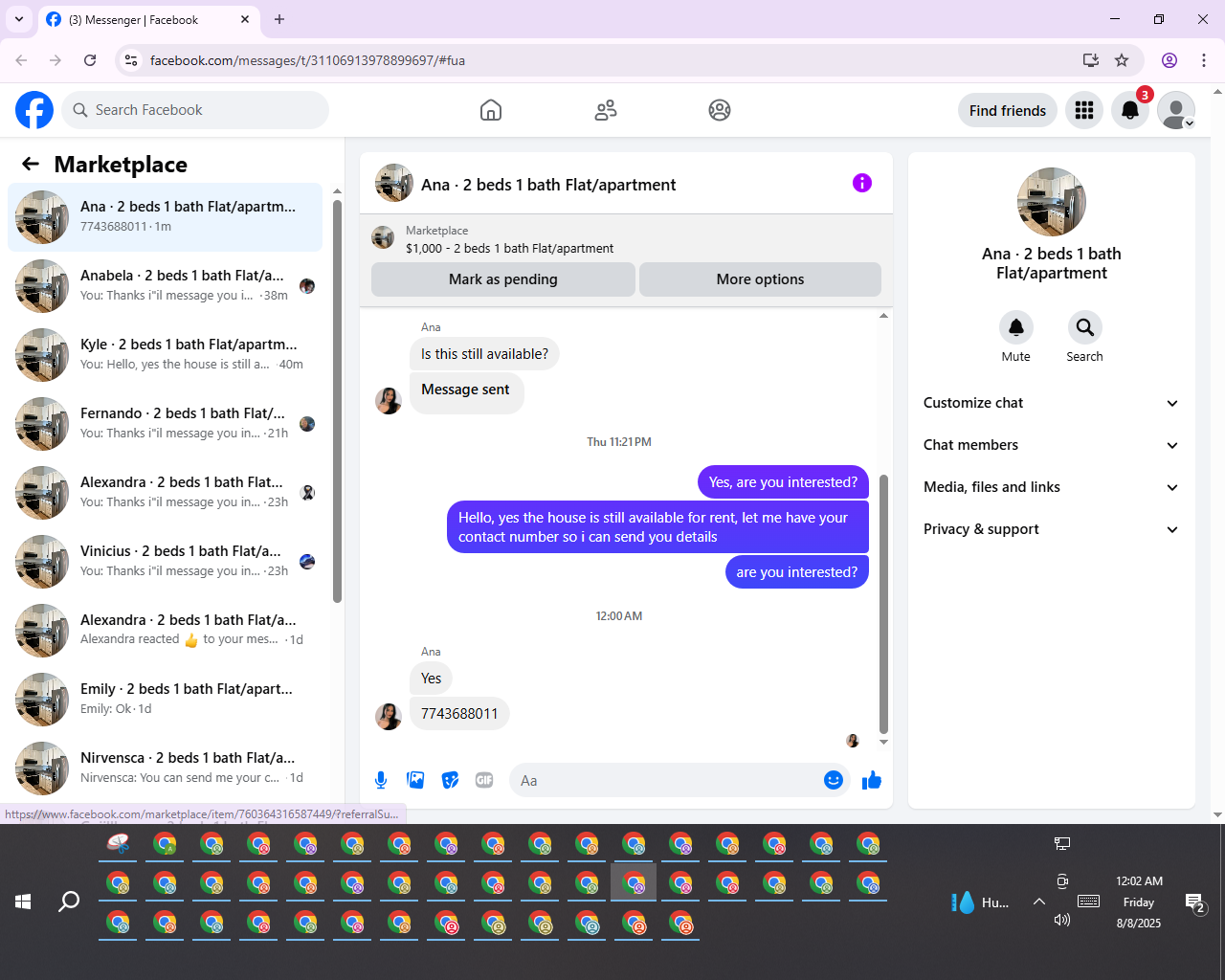Click the back arrow beside Marketplace

point(31,164)
